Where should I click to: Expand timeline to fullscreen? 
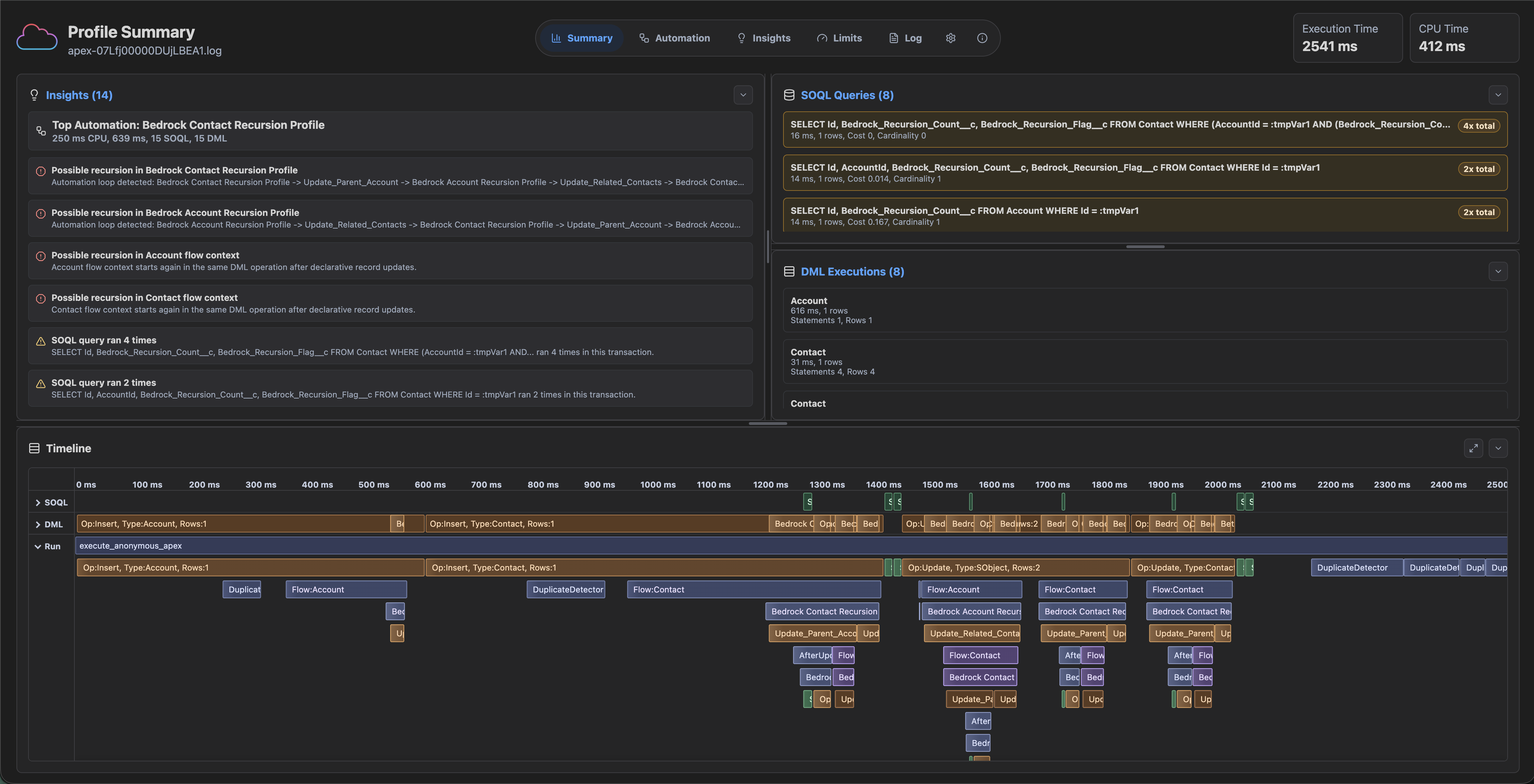coord(1473,448)
